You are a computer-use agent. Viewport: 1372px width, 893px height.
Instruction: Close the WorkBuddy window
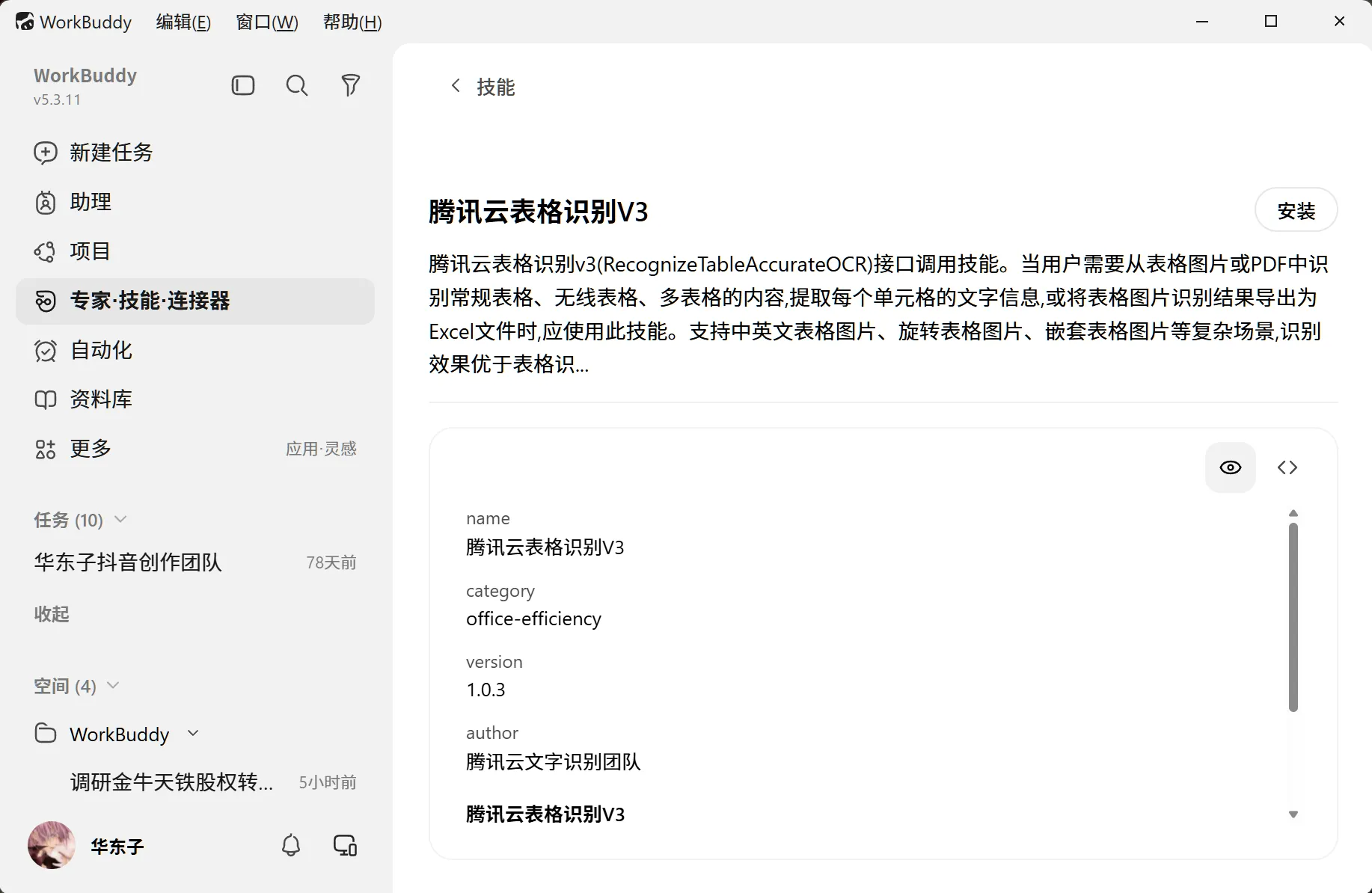(x=1340, y=22)
